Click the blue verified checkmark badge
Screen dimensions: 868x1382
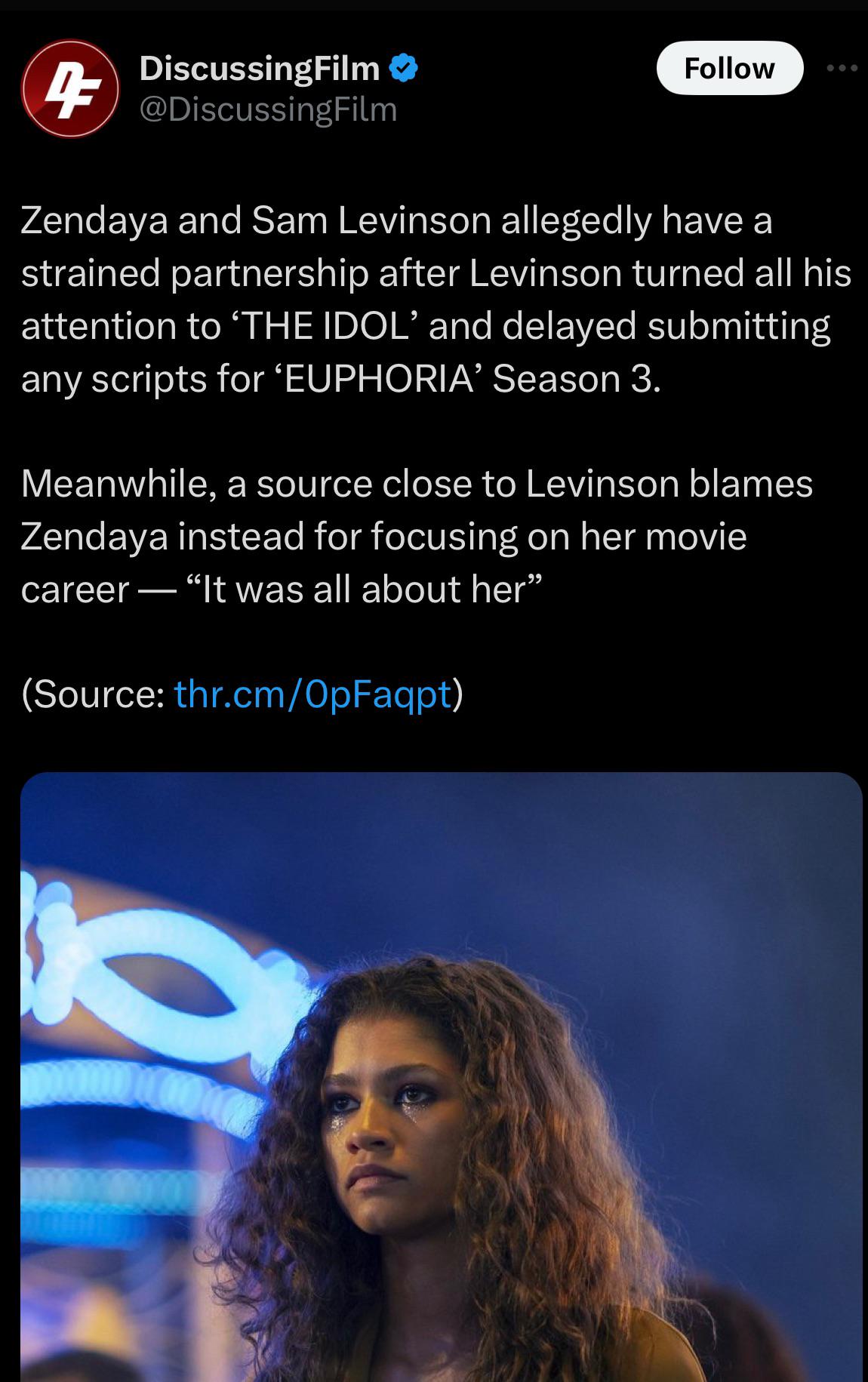403,69
